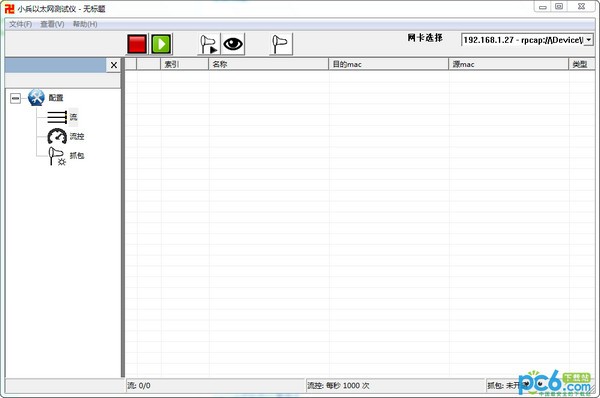Click the green play/start button
Image resolution: width=600 pixels, height=398 pixels.
pyautogui.click(x=161, y=44)
